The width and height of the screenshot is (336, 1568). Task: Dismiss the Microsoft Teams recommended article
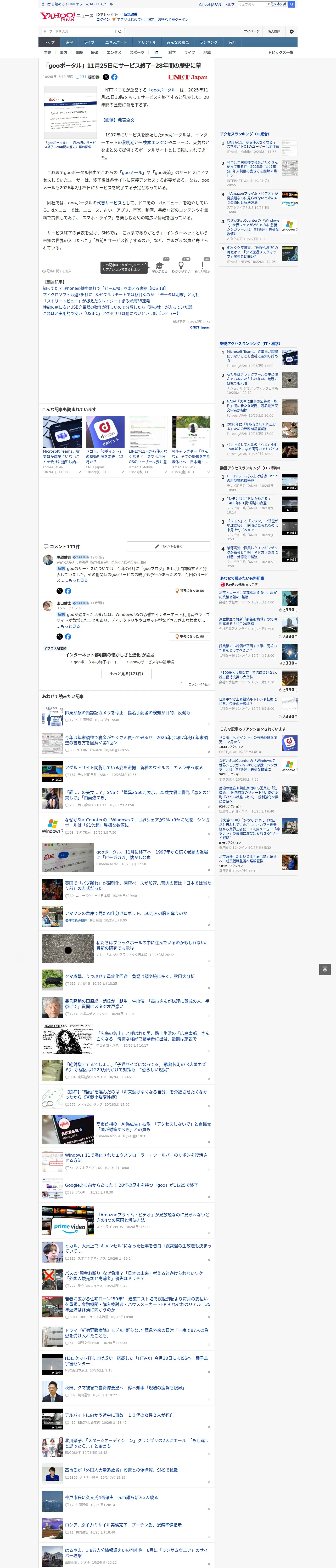(x=79, y=472)
